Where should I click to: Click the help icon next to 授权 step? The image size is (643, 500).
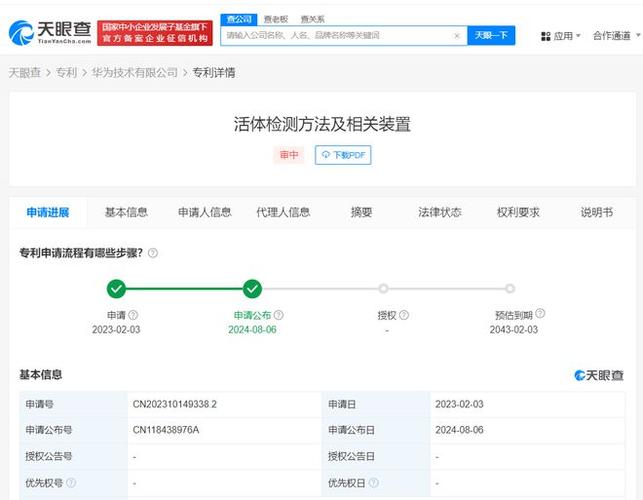point(404,315)
